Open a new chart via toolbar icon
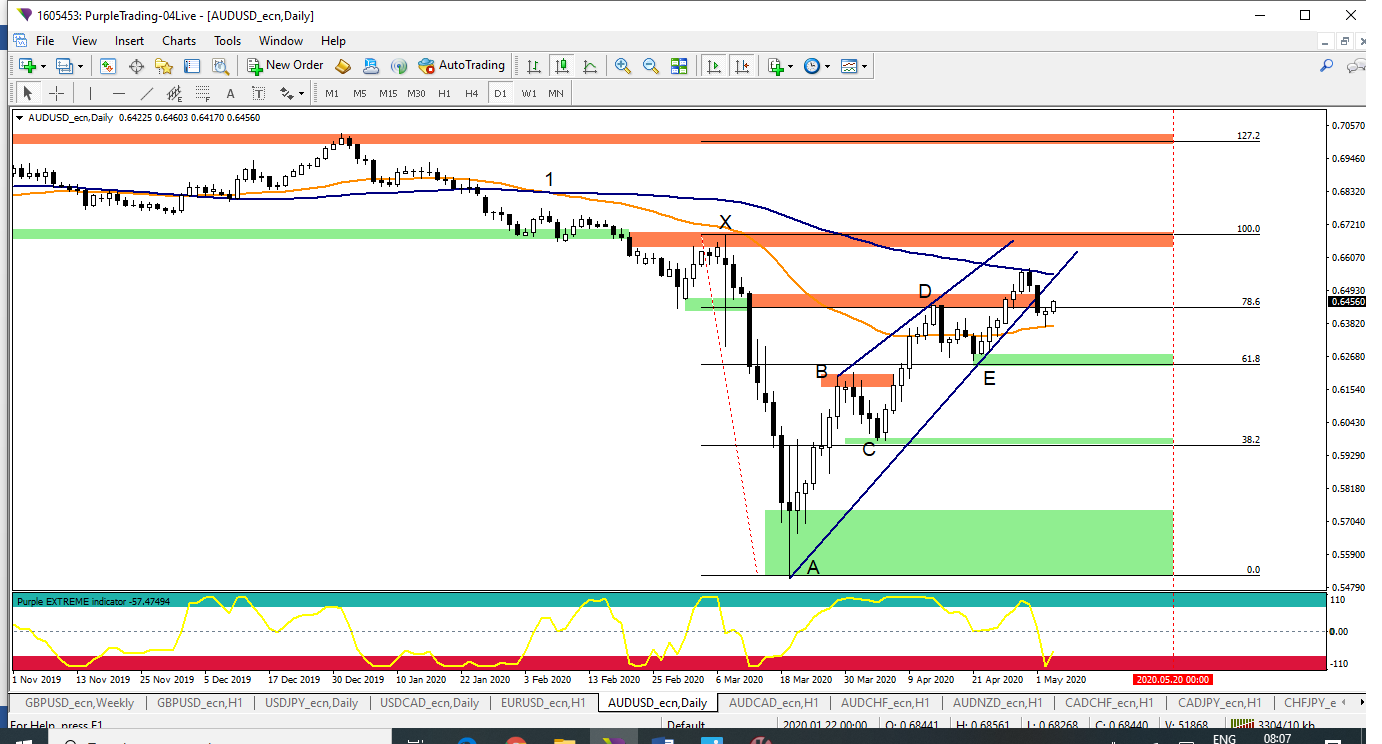Viewport: 1382px width, 744px height. (27, 66)
